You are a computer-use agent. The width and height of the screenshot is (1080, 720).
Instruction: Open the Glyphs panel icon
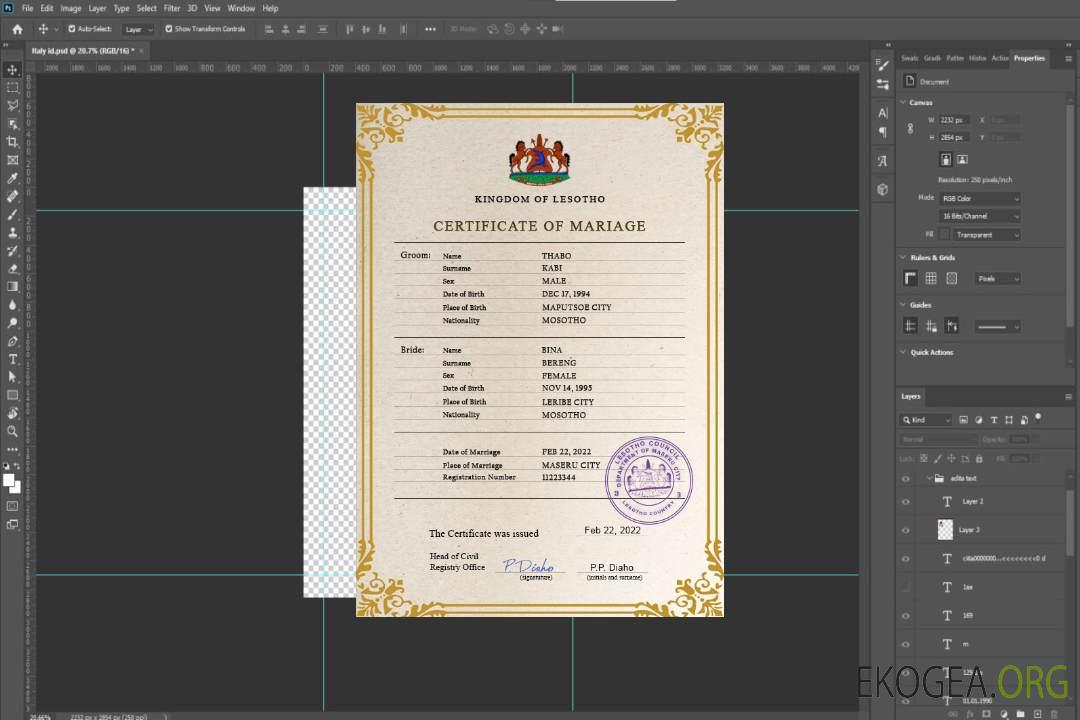tap(883, 161)
